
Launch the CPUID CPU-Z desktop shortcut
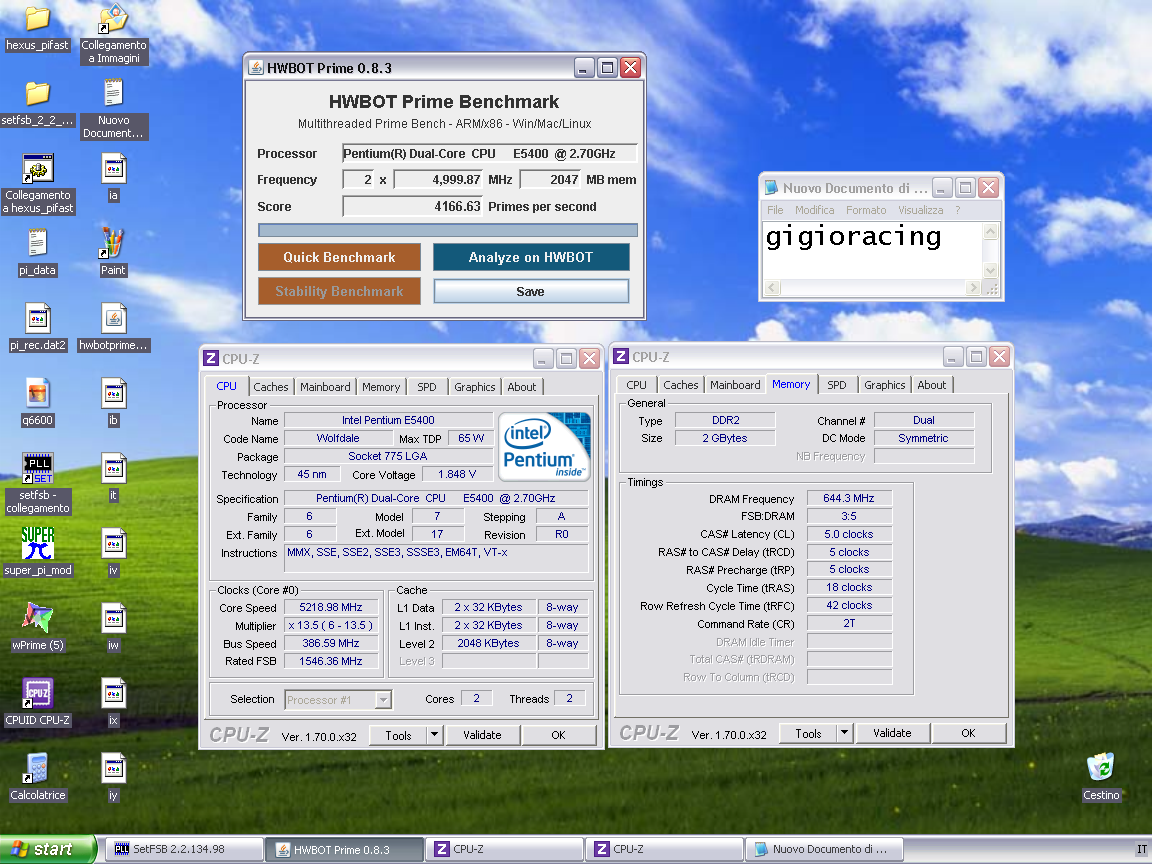coord(37,694)
